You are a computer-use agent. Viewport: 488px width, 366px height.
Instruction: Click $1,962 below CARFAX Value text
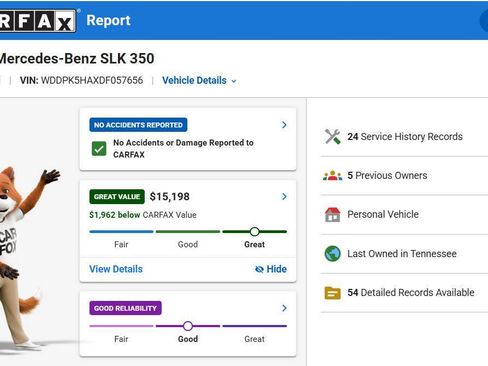tap(143, 215)
